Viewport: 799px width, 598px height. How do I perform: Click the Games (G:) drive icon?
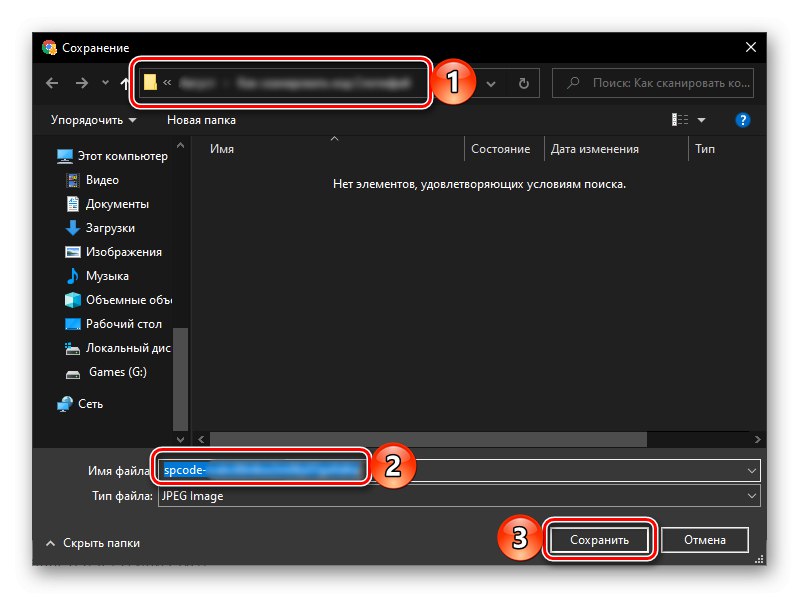(73, 375)
